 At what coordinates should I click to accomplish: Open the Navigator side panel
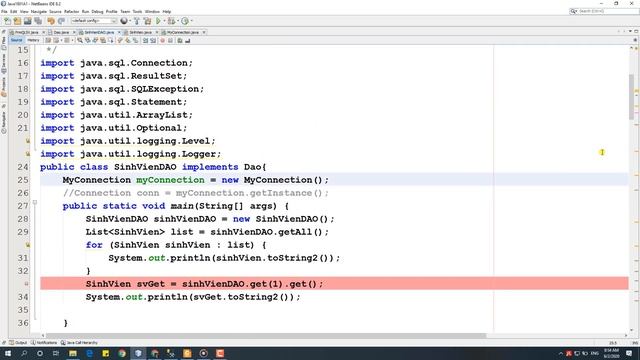(4, 122)
